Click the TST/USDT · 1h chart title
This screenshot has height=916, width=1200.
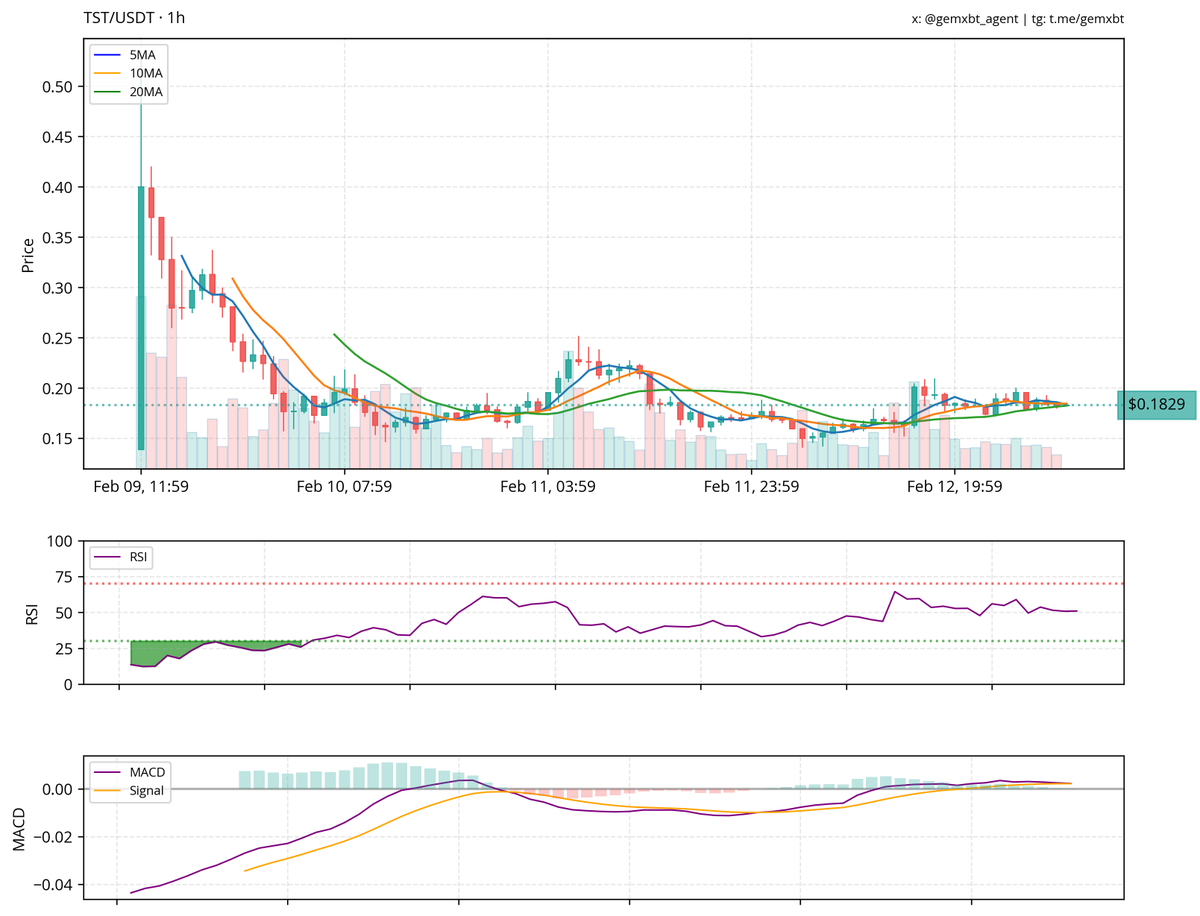tap(134, 18)
